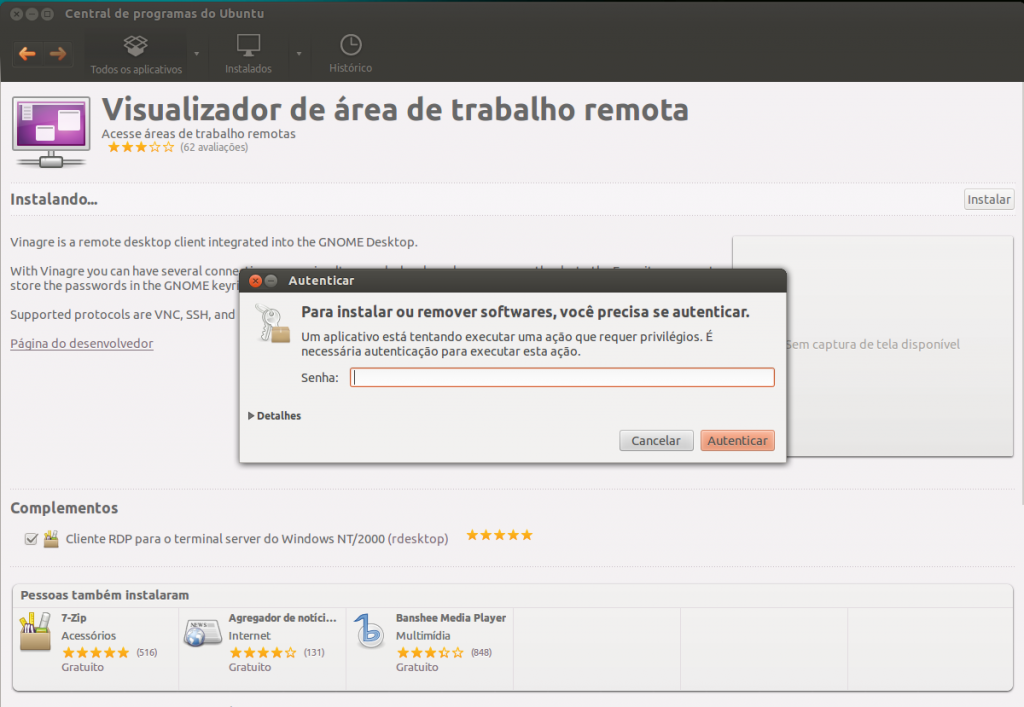Click the keys icon in the authentication dialog
The height and width of the screenshot is (707, 1024).
(x=272, y=323)
